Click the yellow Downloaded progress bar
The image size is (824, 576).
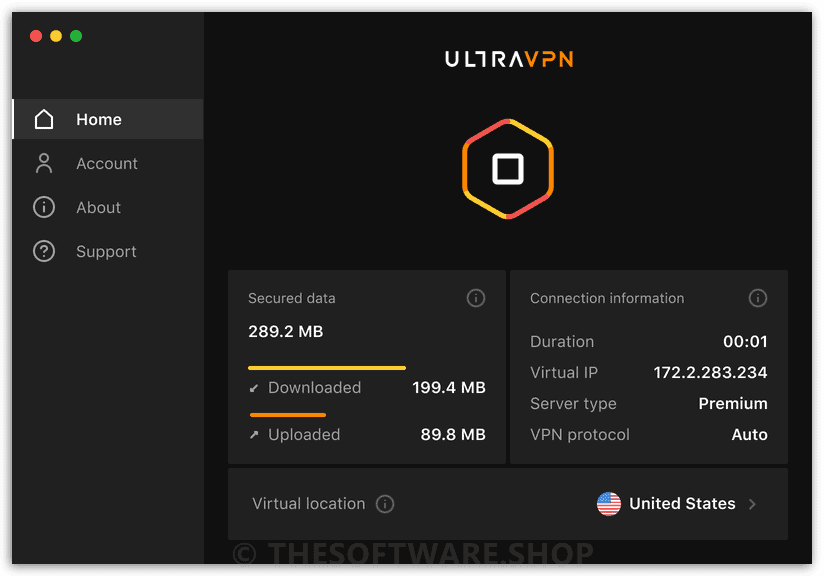pos(327,368)
